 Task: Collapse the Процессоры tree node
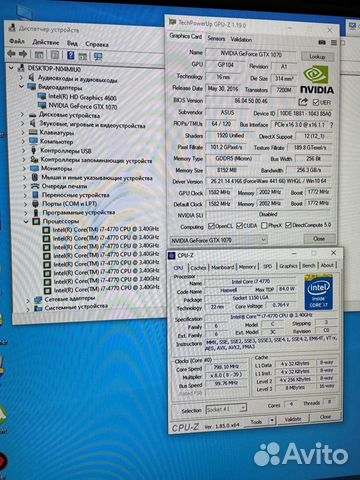click(x=26, y=221)
